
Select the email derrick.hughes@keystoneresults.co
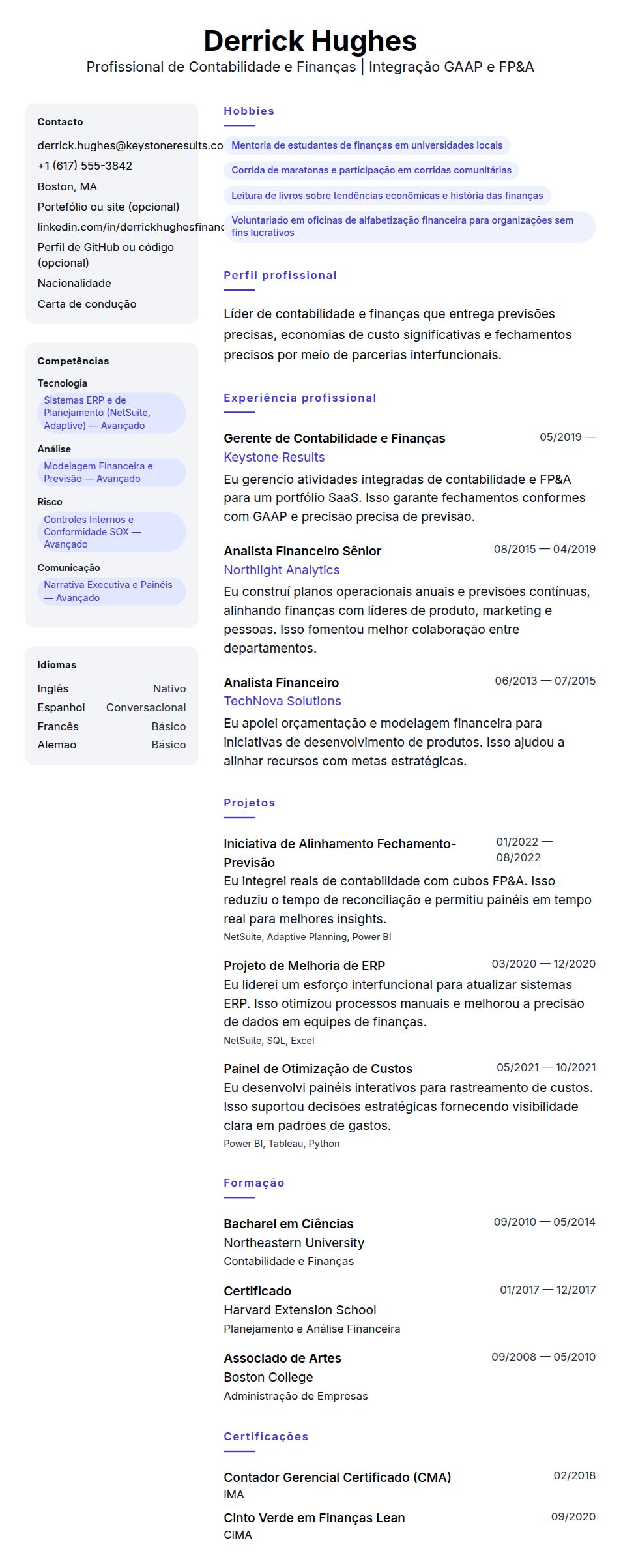tap(130, 145)
